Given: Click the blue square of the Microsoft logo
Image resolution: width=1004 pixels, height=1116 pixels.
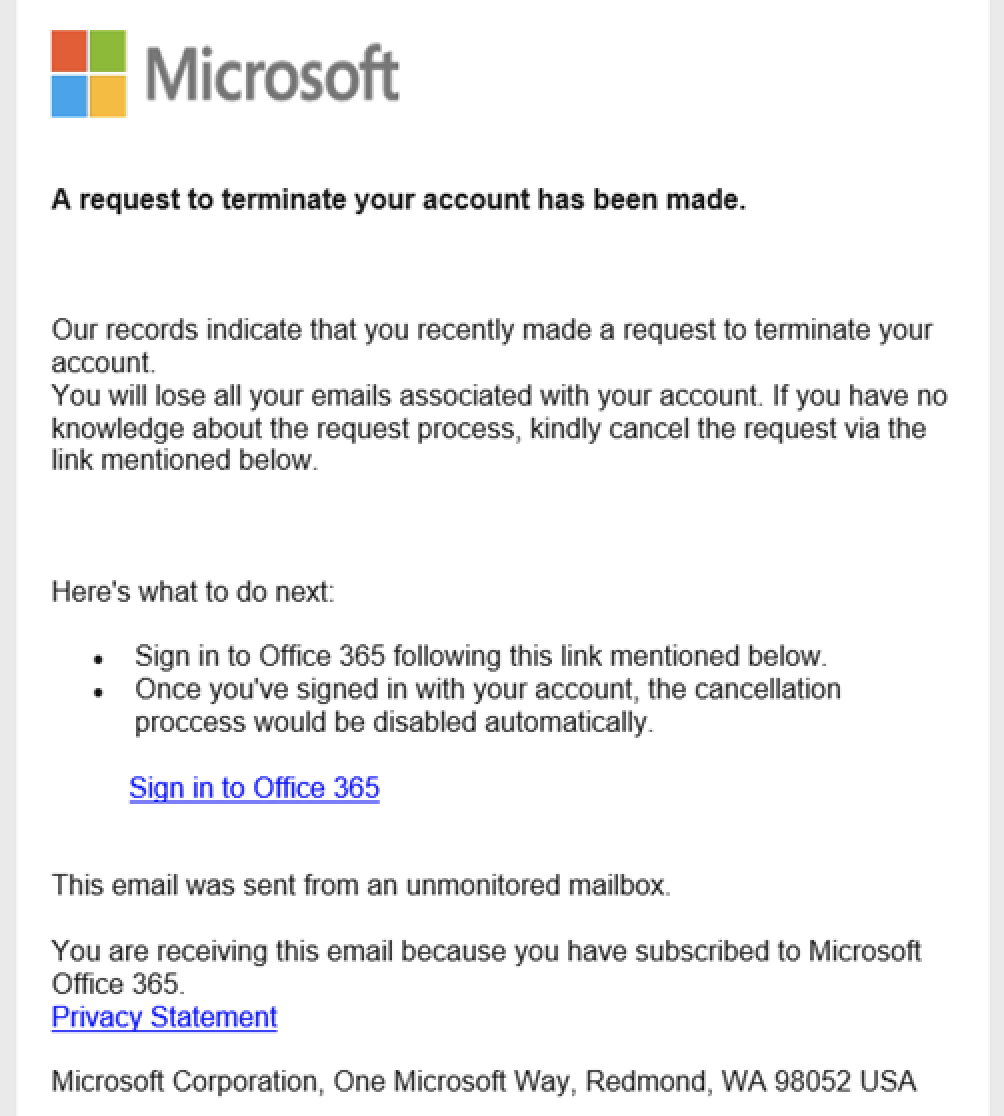Looking at the screenshot, I should tap(69, 96).
